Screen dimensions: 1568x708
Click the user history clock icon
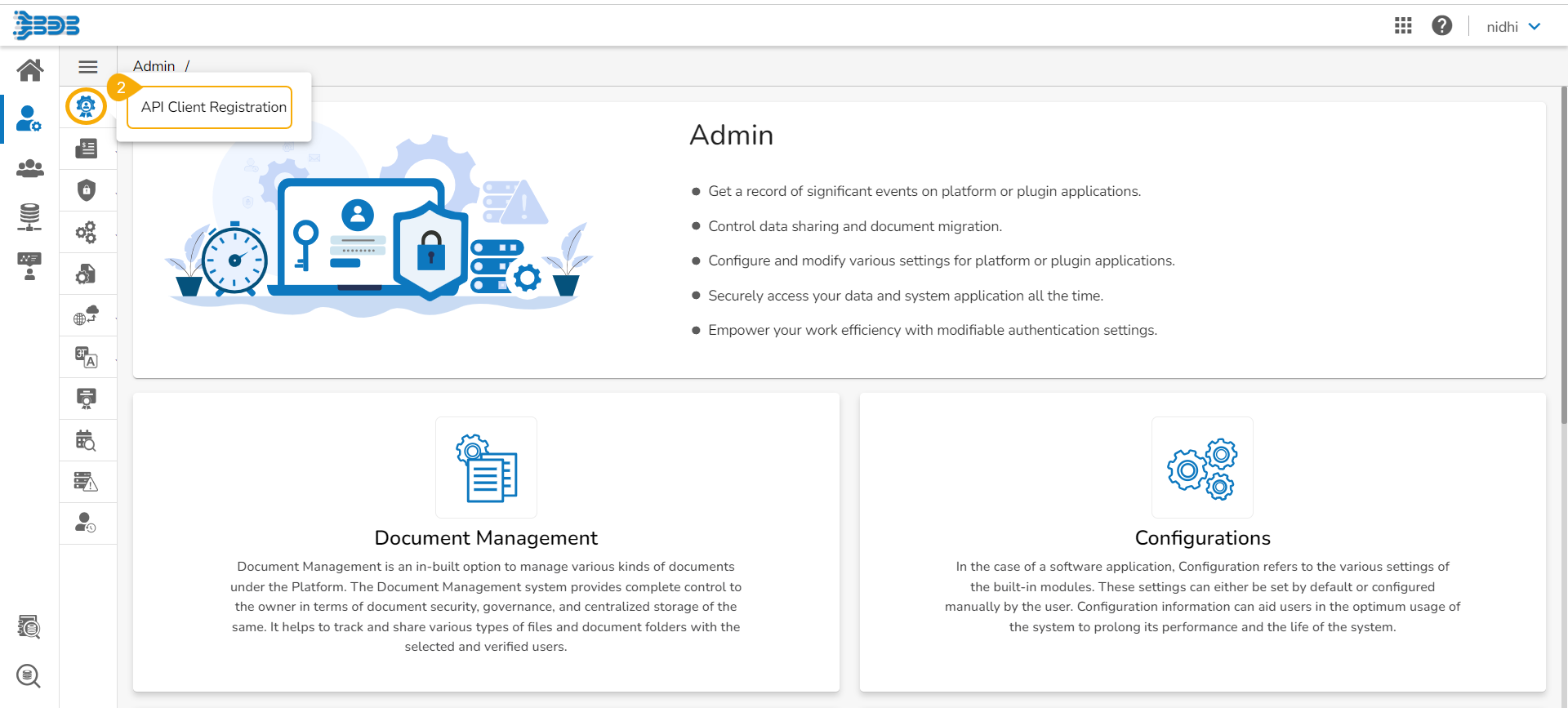click(x=86, y=523)
